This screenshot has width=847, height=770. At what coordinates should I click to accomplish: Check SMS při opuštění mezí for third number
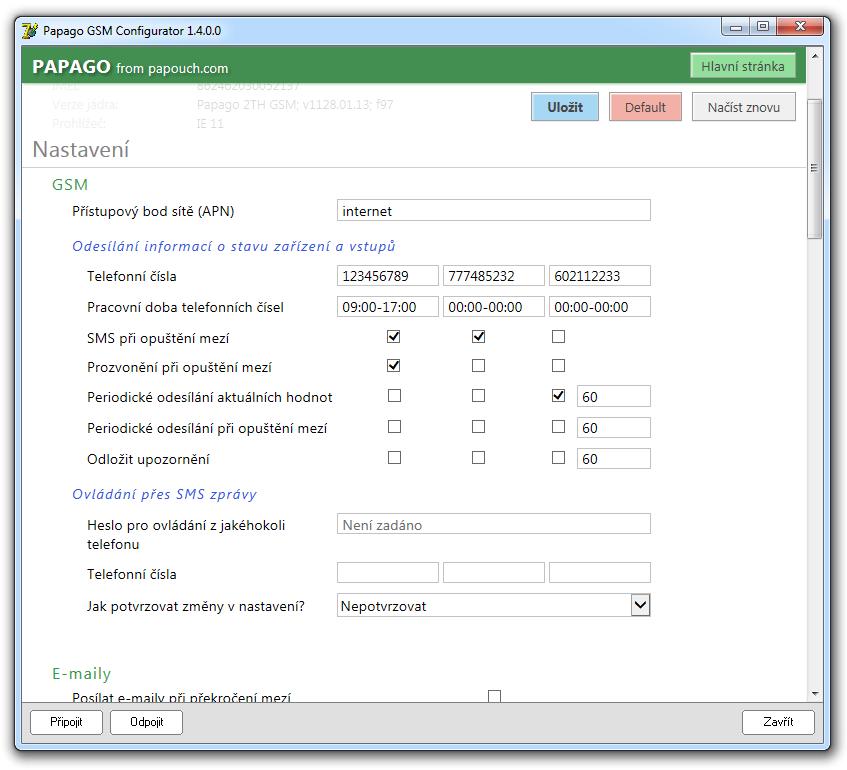[558, 337]
